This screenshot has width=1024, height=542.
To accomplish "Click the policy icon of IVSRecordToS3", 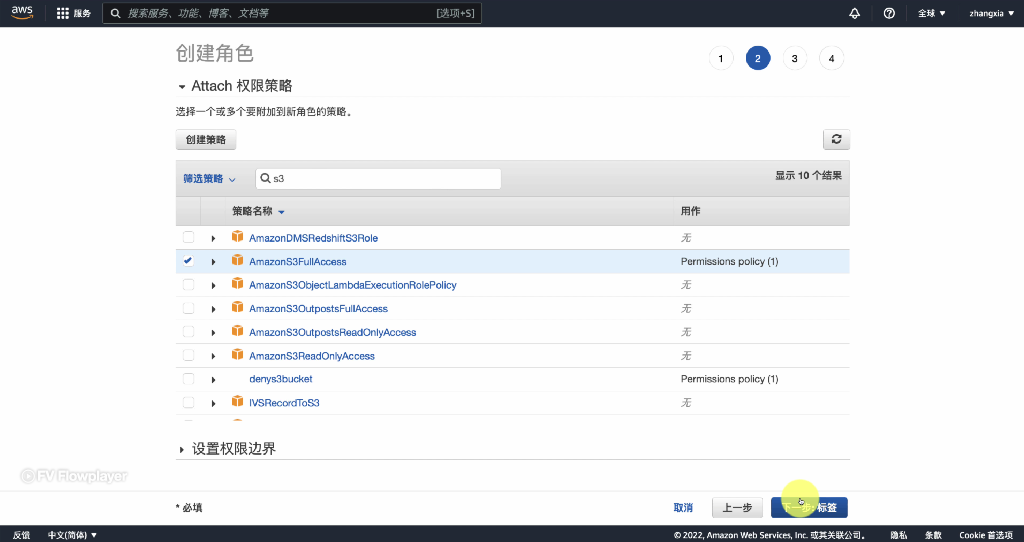I will (238, 402).
